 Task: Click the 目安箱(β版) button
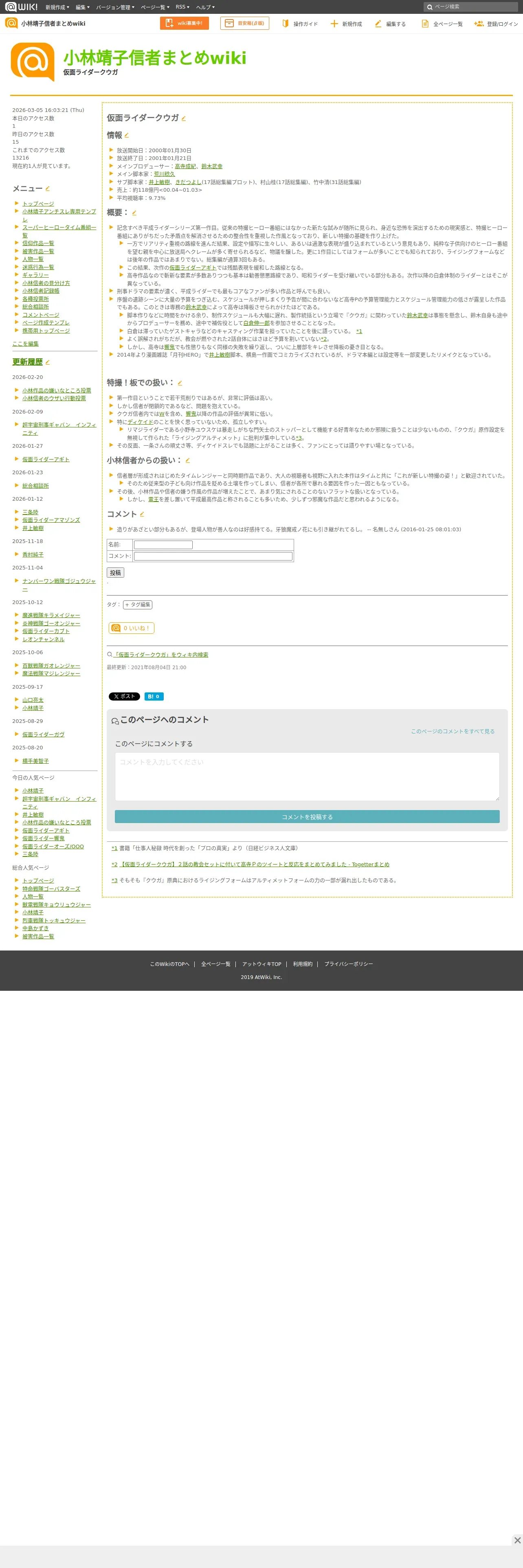[245, 23]
